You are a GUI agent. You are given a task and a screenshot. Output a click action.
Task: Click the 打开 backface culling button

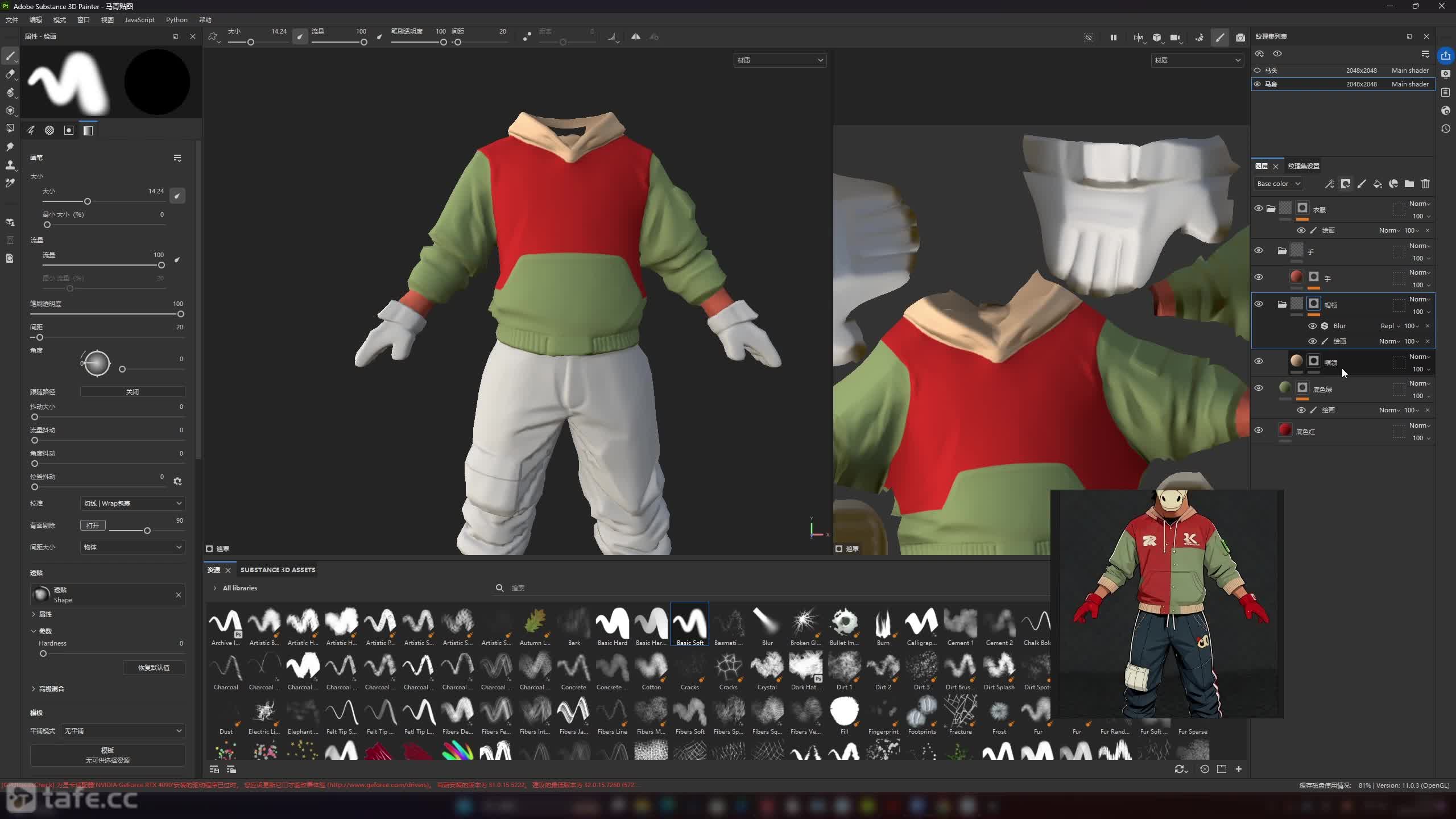pyautogui.click(x=92, y=526)
